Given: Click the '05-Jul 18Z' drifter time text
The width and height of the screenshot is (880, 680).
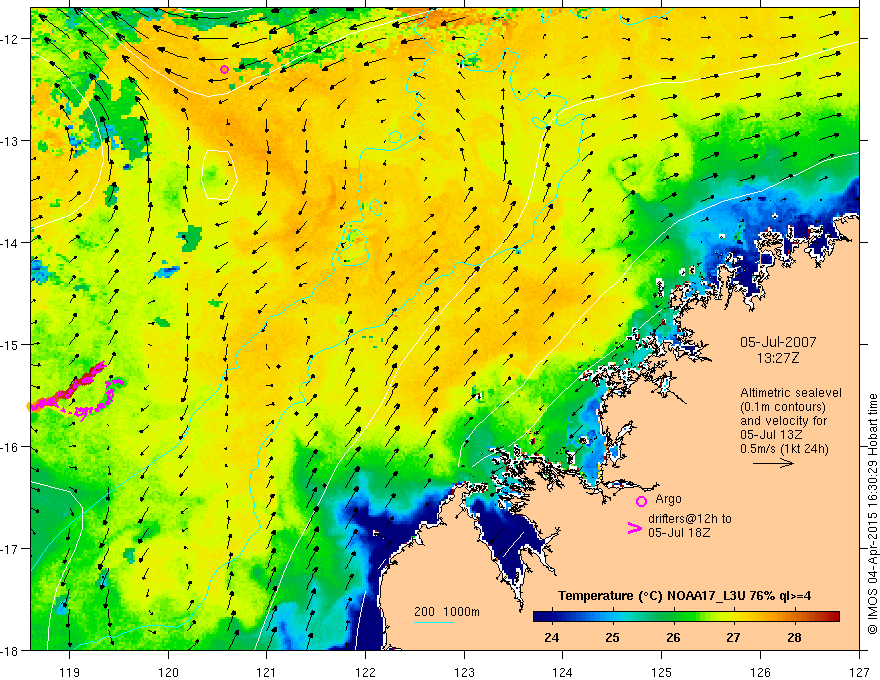Looking at the screenshot, I should tap(679, 532).
